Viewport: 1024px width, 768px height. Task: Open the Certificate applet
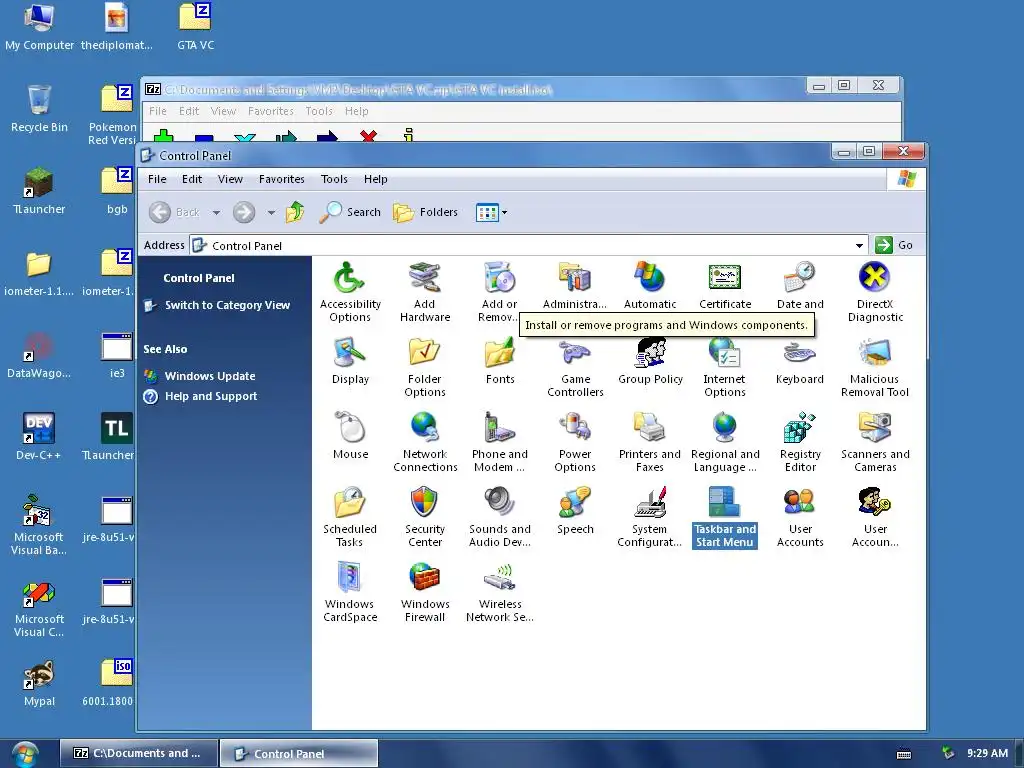pos(725,285)
